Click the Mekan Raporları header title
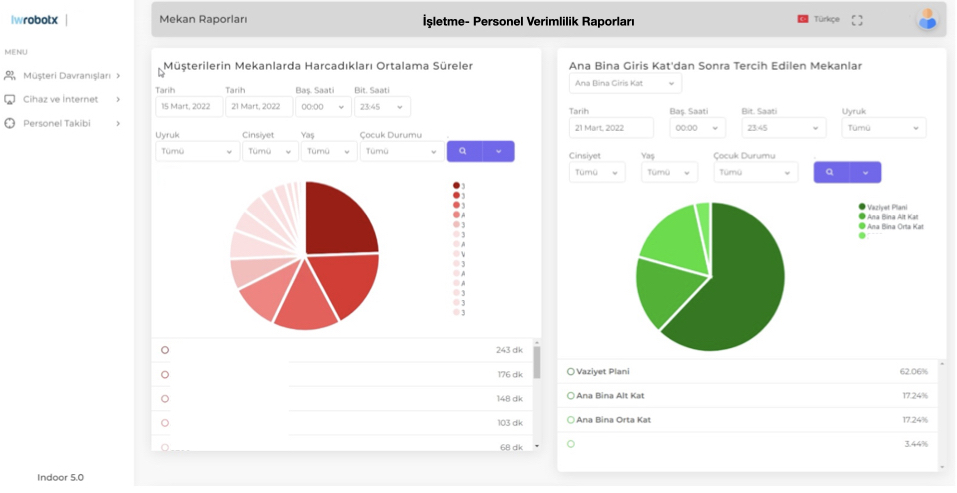Image resolution: width=957 pixels, height=493 pixels. pos(203,20)
